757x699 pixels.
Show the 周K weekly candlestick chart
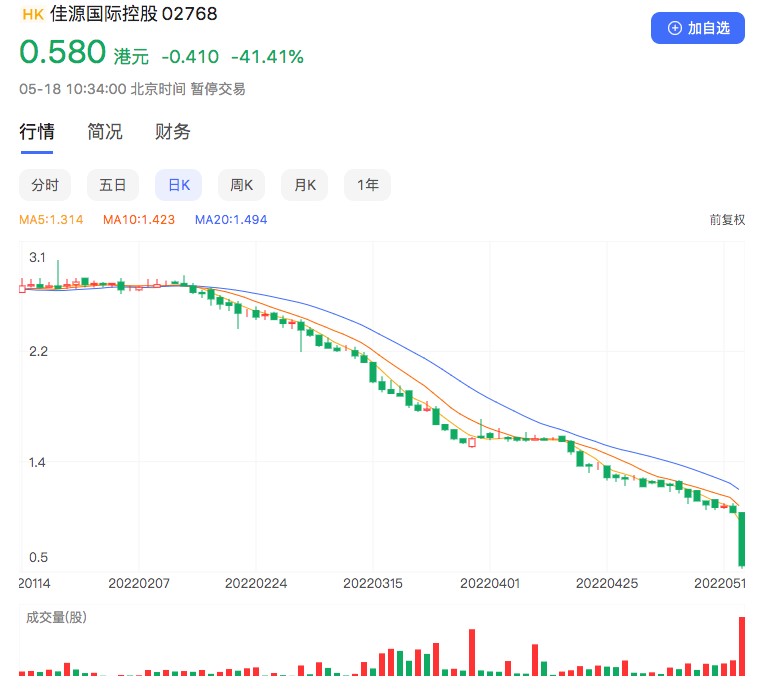tap(241, 185)
